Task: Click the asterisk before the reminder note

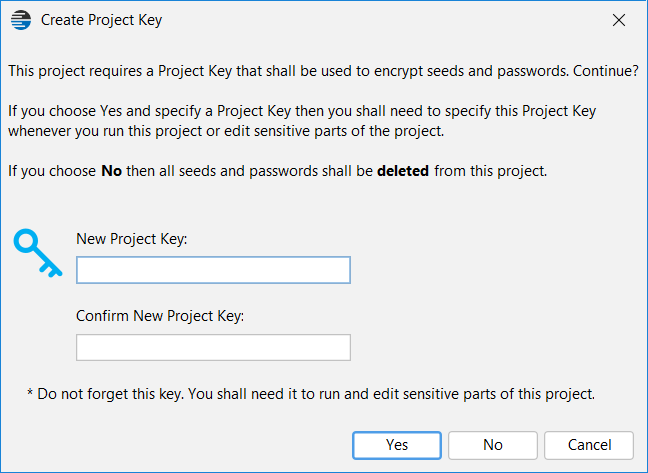Action: point(30,392)
